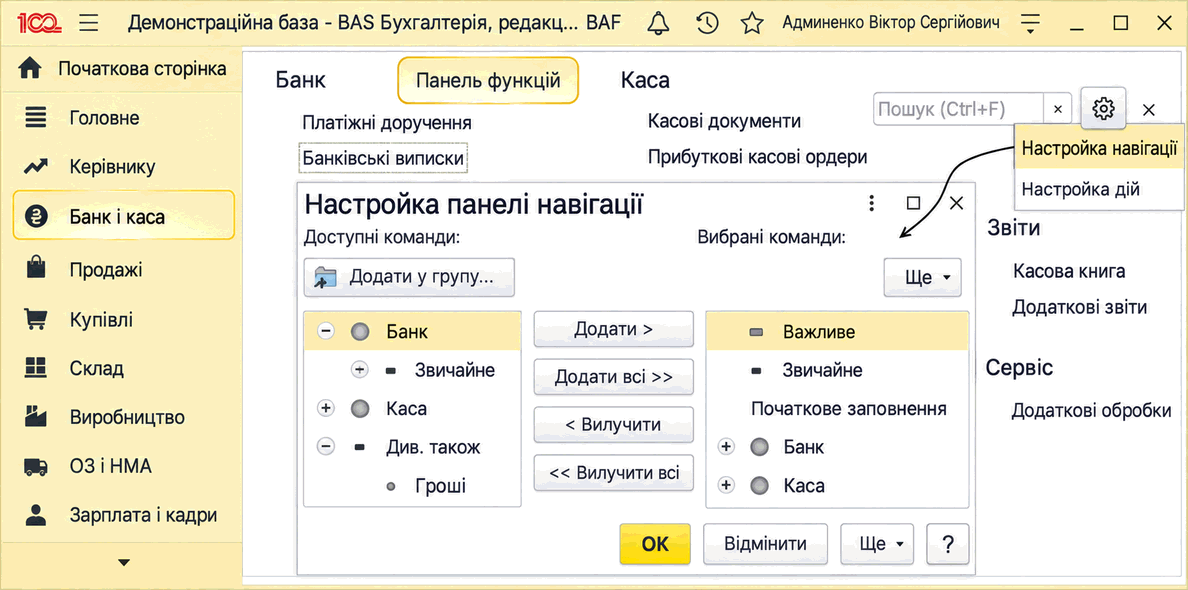Click the Додати у групу... button
Screen dimensions: 1188x590
coord(409,277)
